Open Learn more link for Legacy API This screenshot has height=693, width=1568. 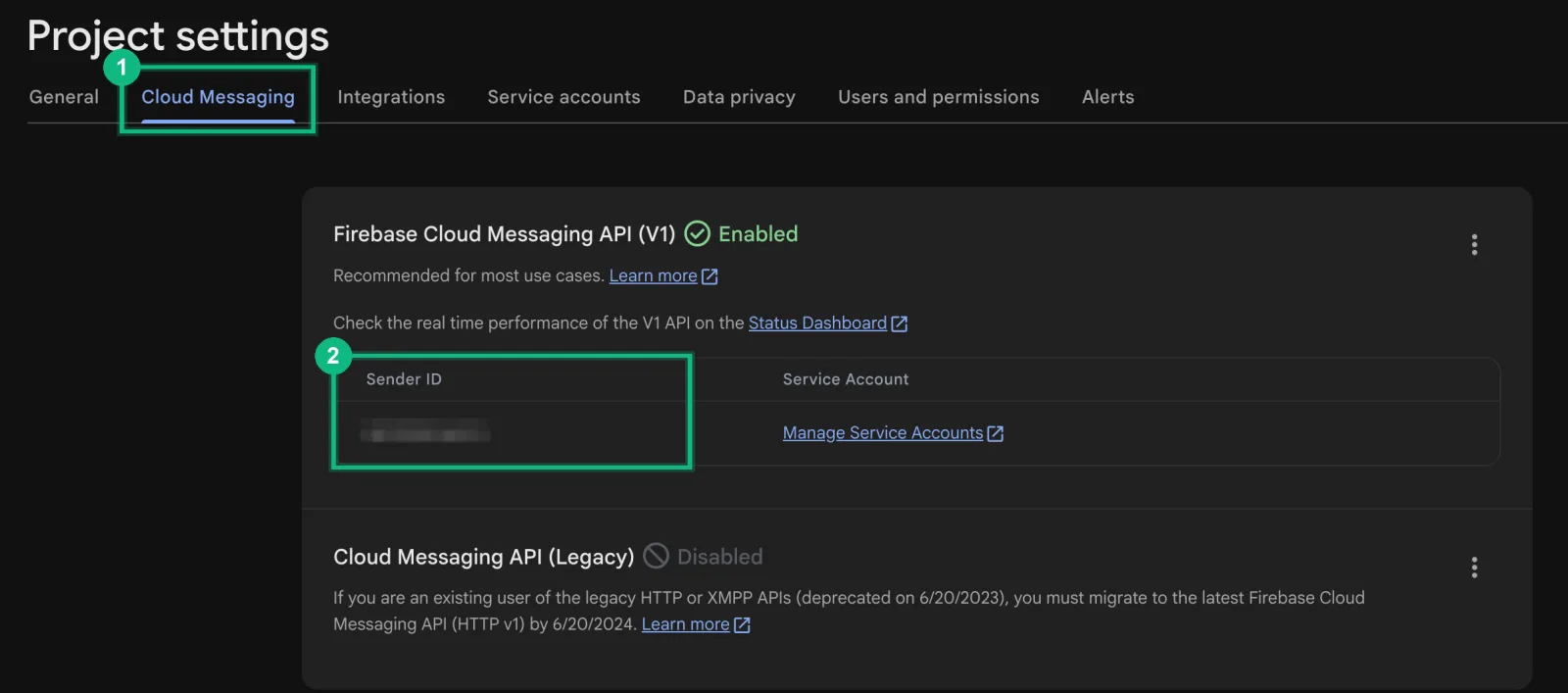685,624
